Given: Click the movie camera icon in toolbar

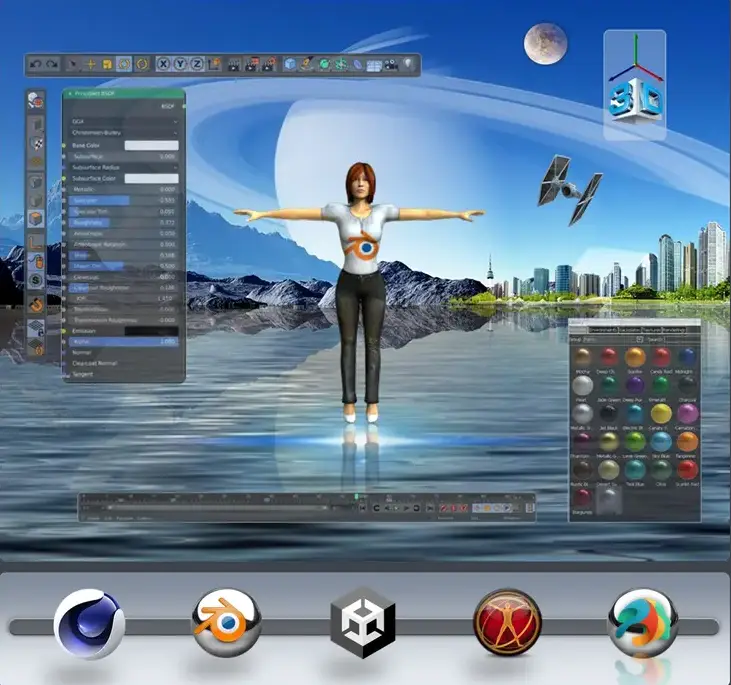Looking at the screenshot, I should click(x=391, y=64).
